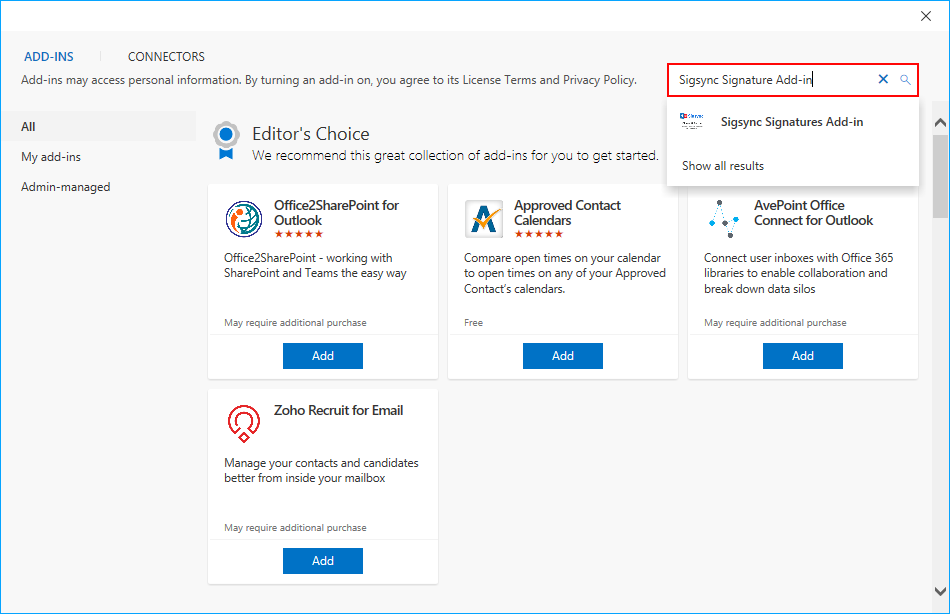Select My add-ins in the sidebar
Image resolution: width=950 pixels, height=614 pixels.
(51, 157)
